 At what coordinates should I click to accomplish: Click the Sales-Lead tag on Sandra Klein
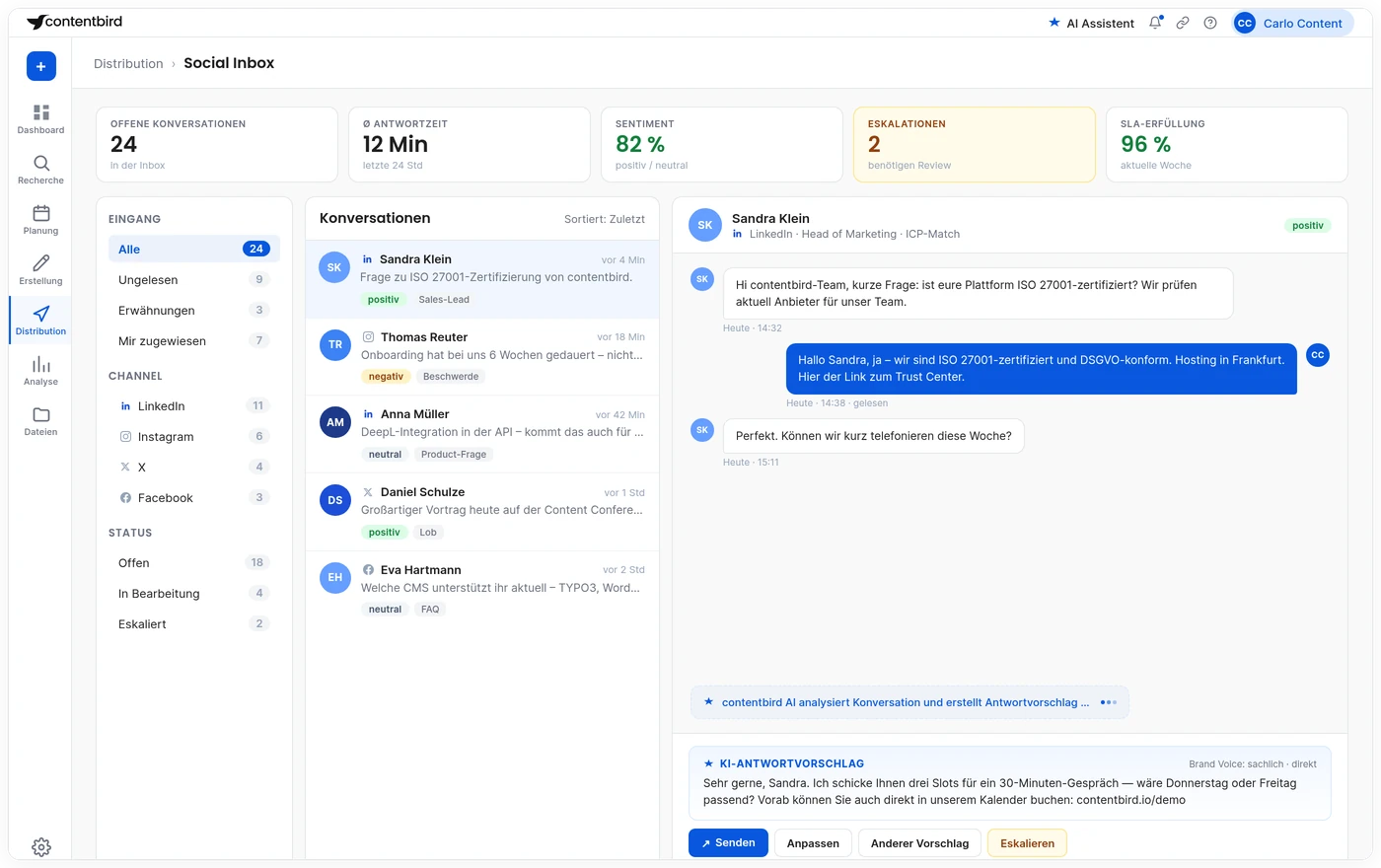(x=444, y=299)
